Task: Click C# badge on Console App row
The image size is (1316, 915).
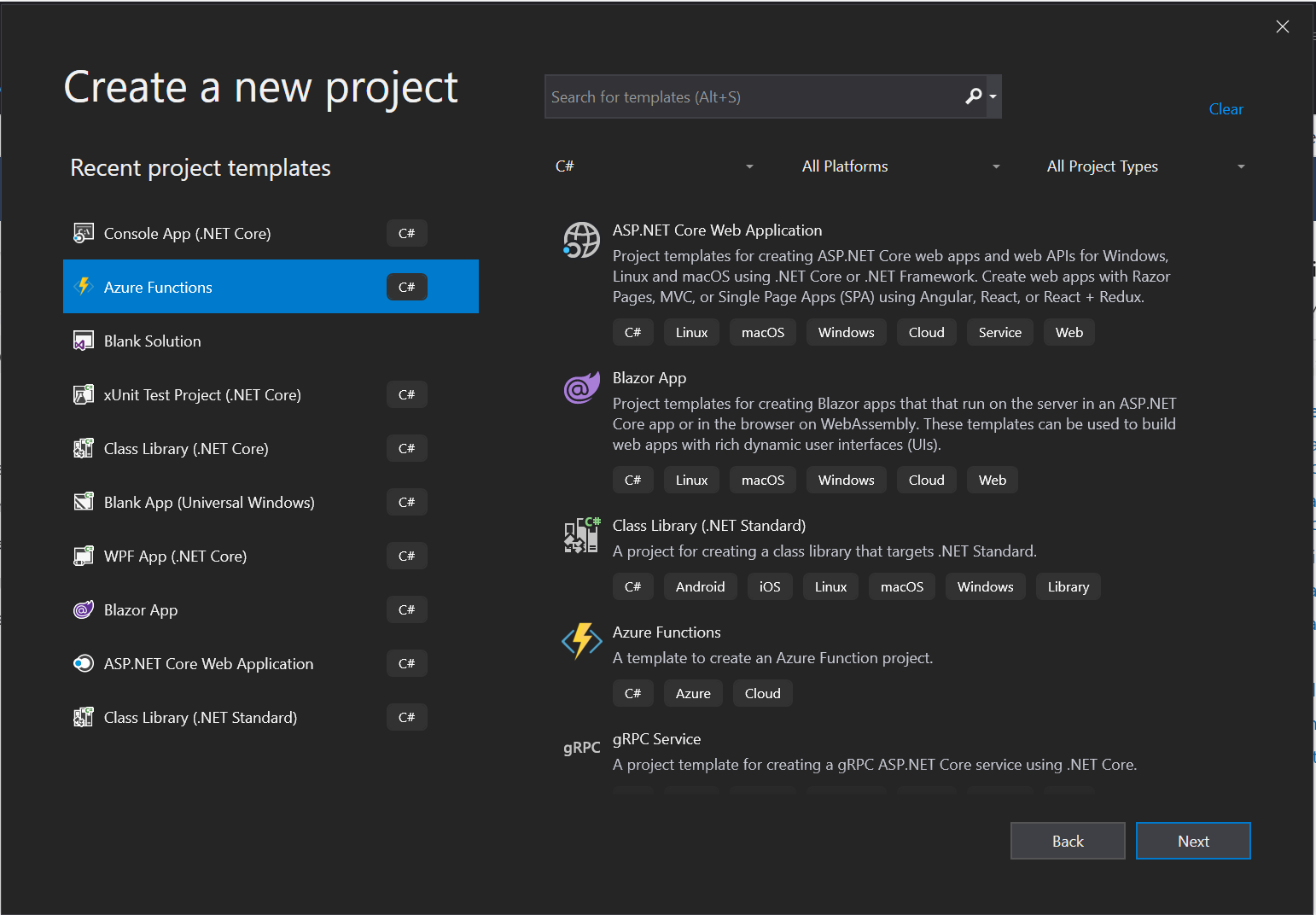Action: point(406,233)
